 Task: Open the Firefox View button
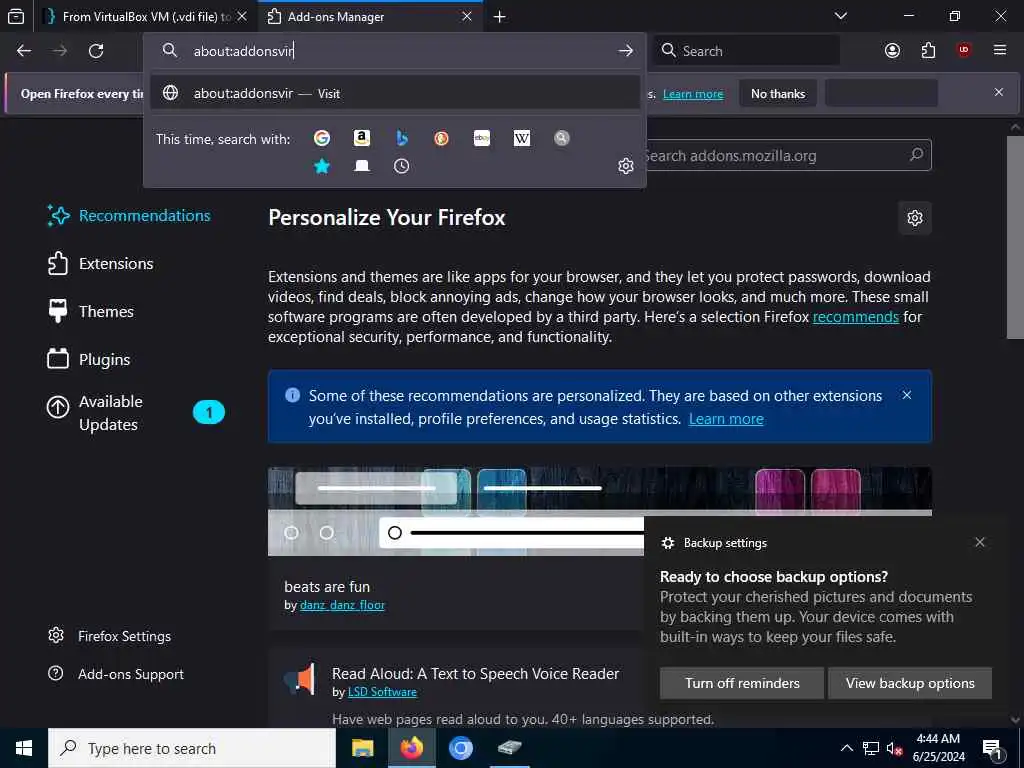pos(16,16)
